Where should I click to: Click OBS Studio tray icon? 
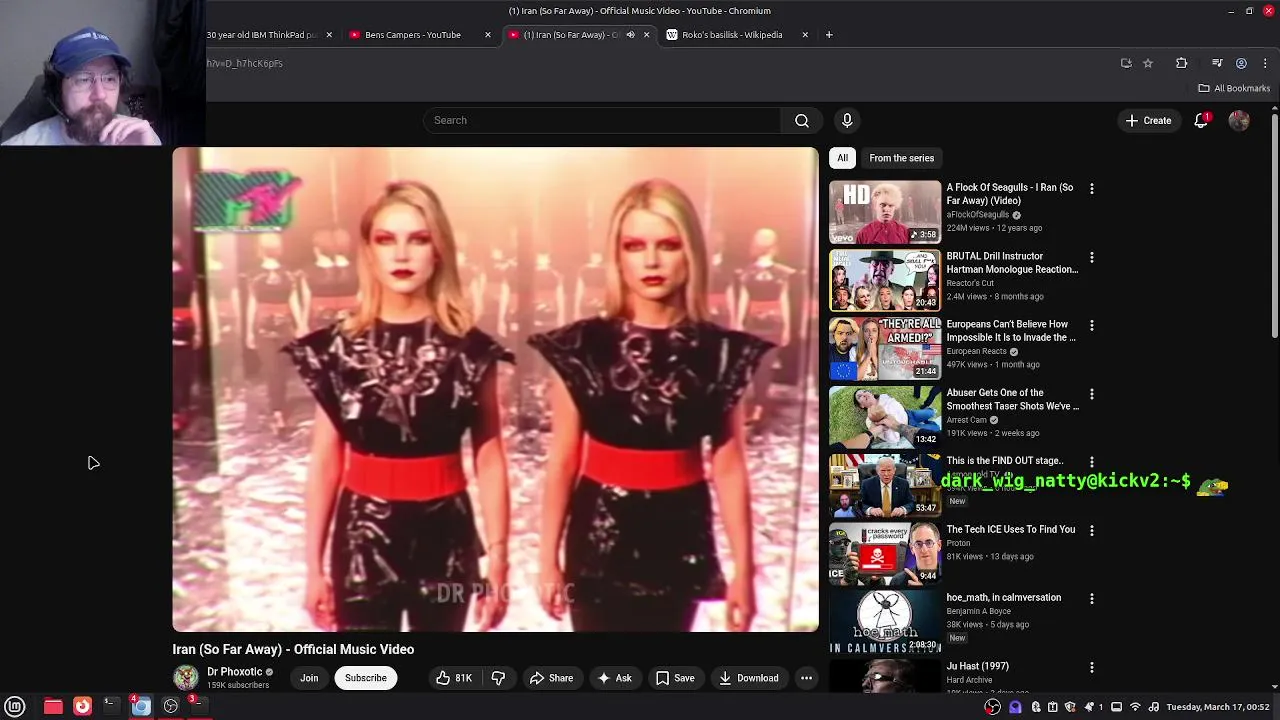click(992, 707)
